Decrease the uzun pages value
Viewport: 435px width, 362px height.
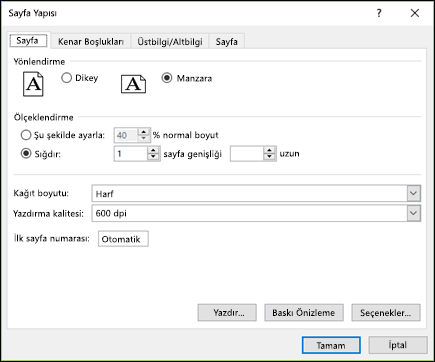269,157
